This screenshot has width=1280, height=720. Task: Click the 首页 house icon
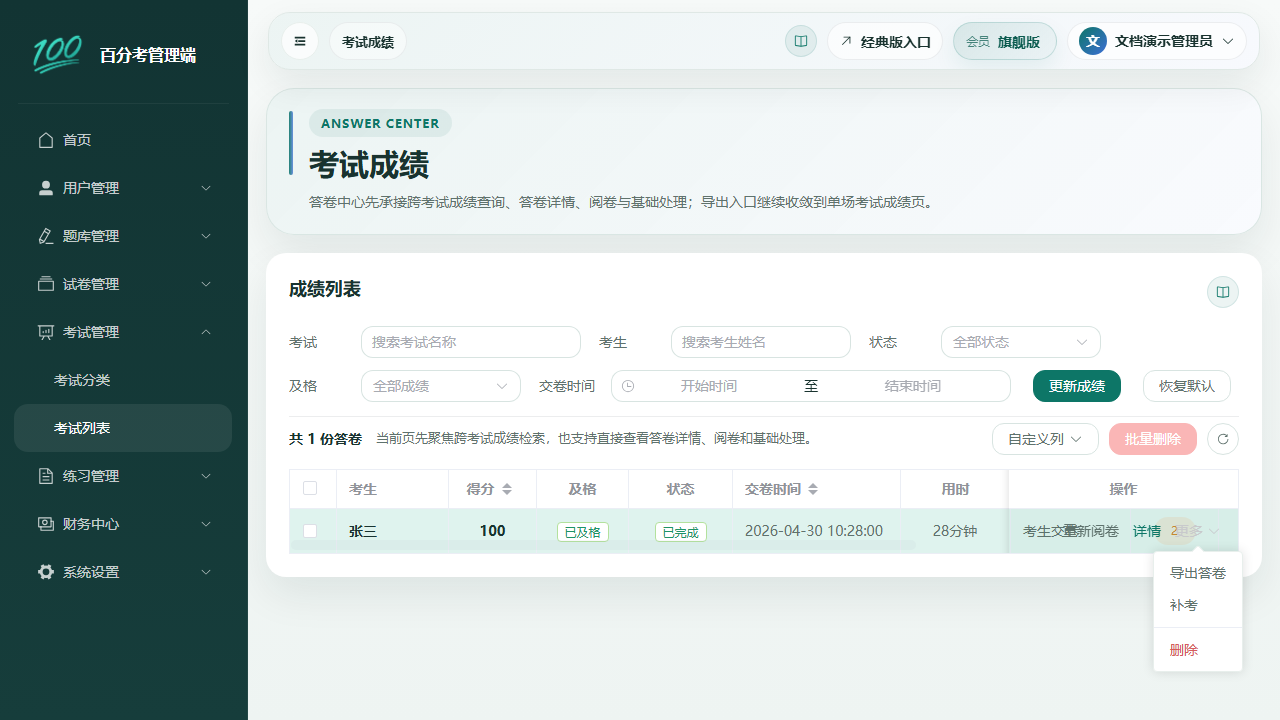[46, 140]
